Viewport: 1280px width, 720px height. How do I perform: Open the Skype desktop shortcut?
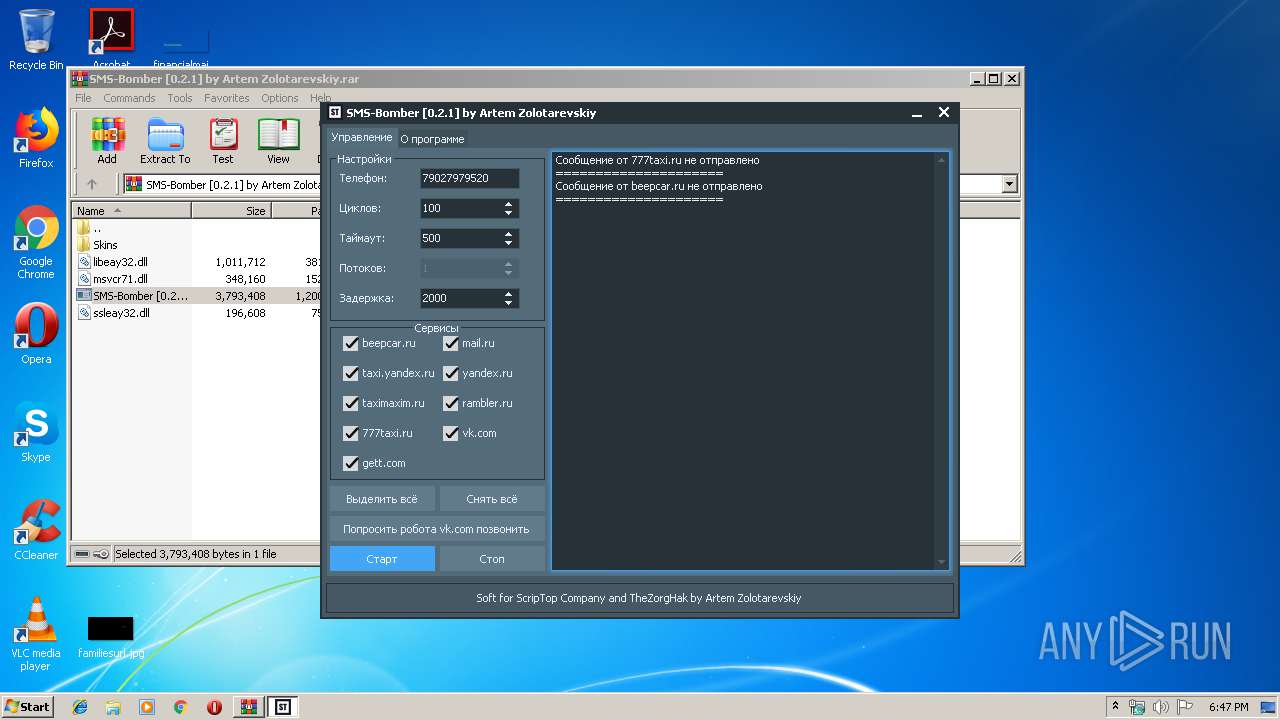pos(36,432)
